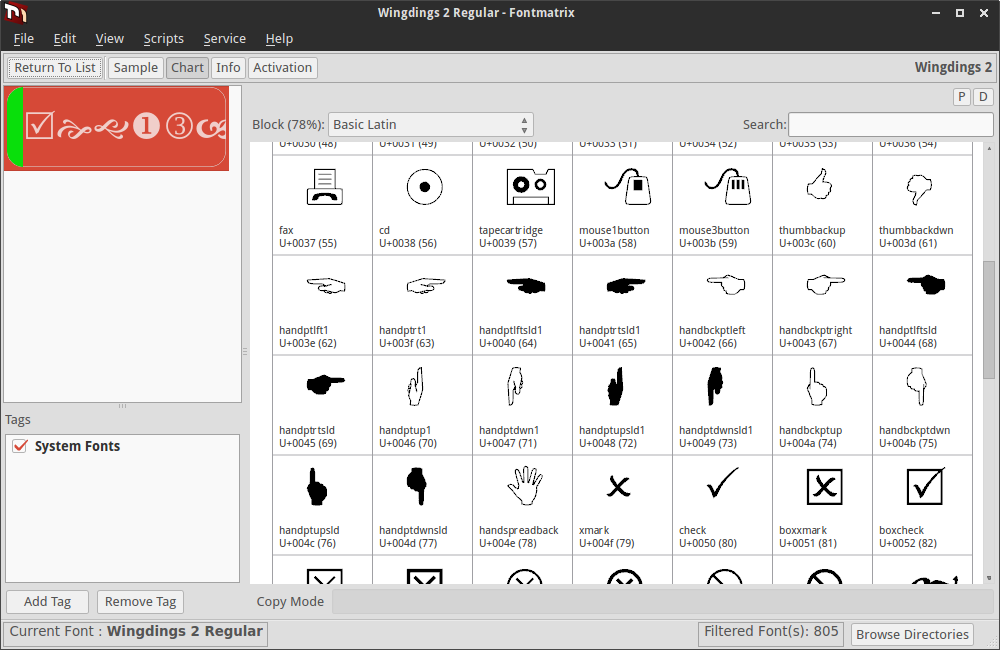Click the chart scrollbar up arrow
The height and width of the screenshot is (650, 1000).
[989, 148]
